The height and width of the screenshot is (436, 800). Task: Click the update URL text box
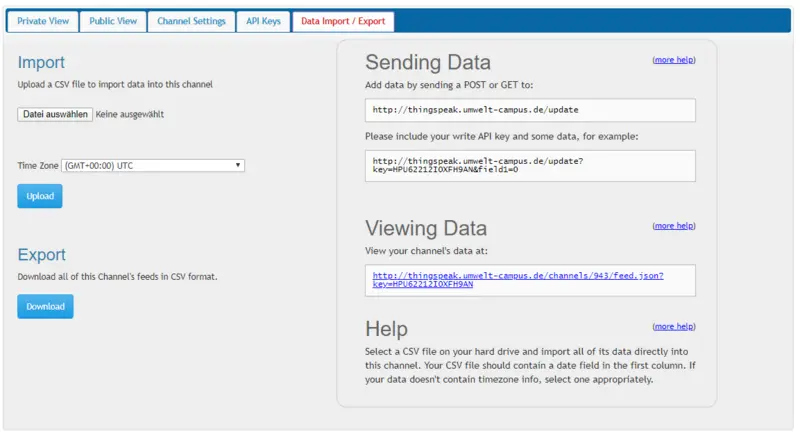(x=530, y=110)
